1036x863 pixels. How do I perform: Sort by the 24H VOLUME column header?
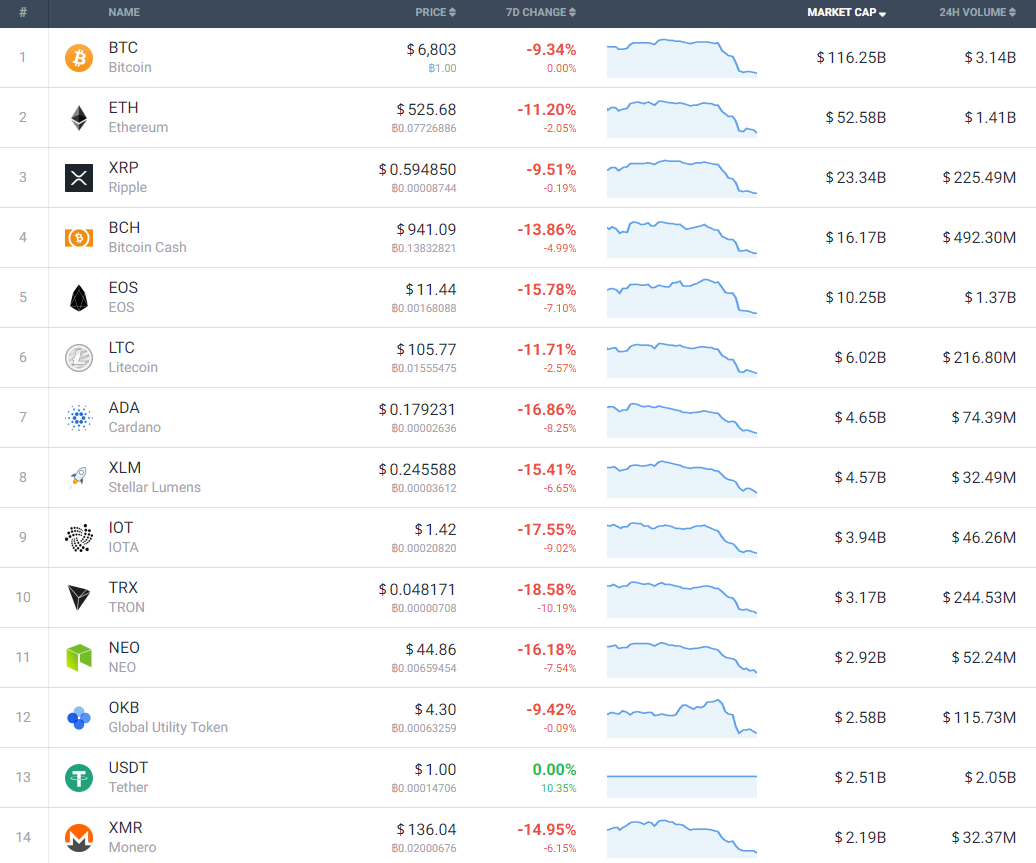(977, 12)
